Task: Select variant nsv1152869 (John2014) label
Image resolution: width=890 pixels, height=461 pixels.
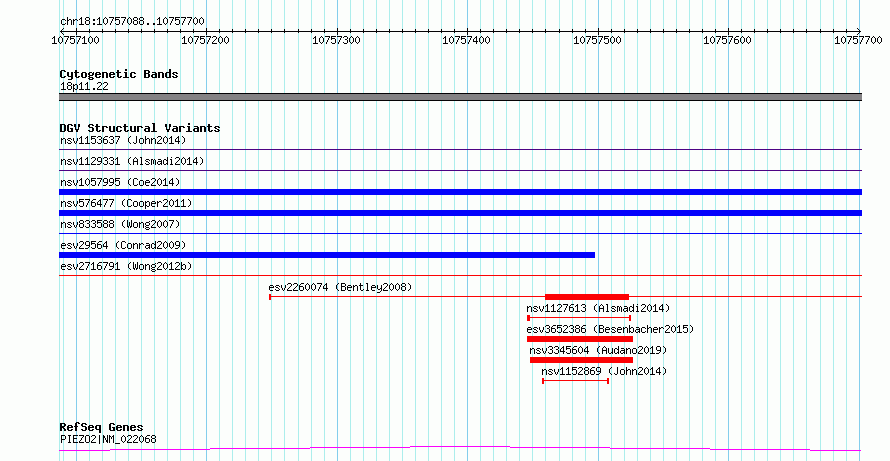Action: 604,371
